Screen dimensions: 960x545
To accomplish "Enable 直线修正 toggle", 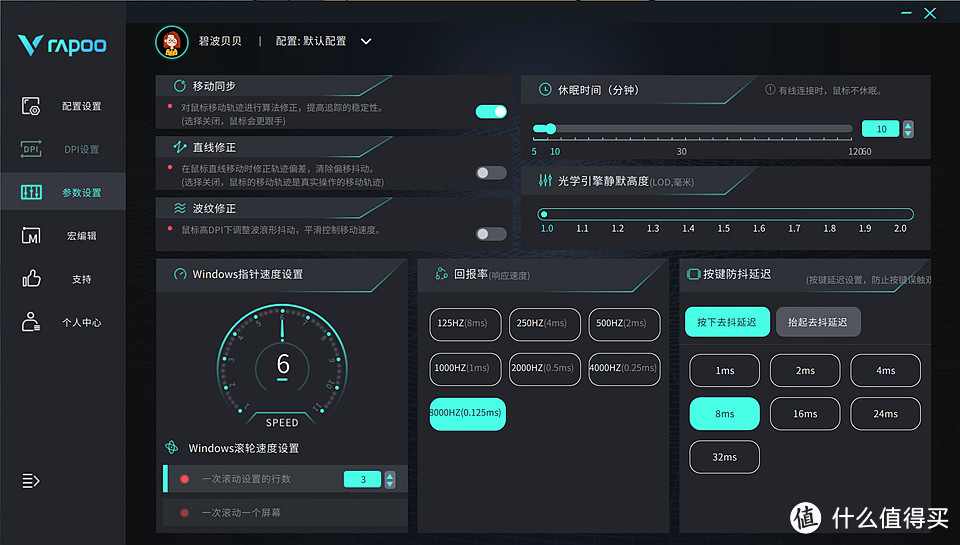I will [x=491, y=173].
